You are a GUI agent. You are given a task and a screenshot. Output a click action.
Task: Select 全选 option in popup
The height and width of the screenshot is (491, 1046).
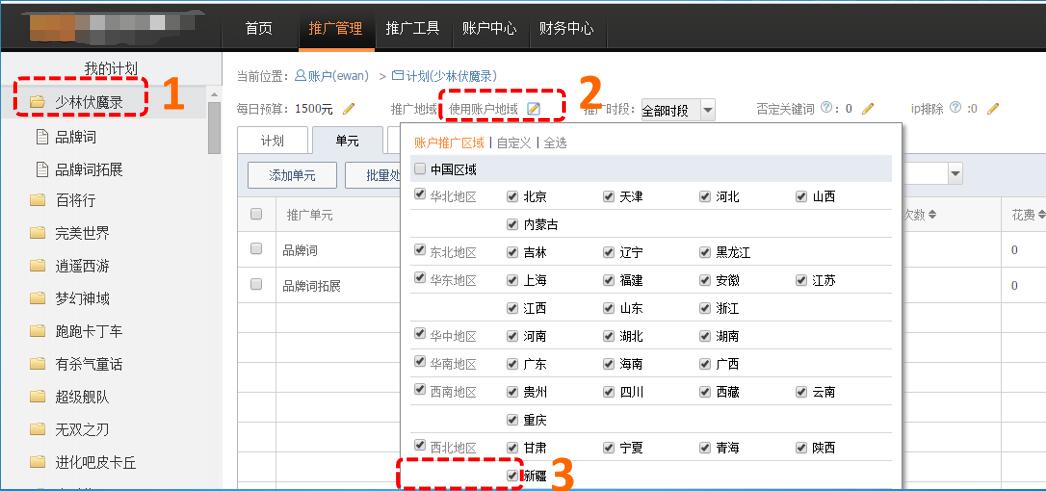pyautogui.click(x=555, y=143)
